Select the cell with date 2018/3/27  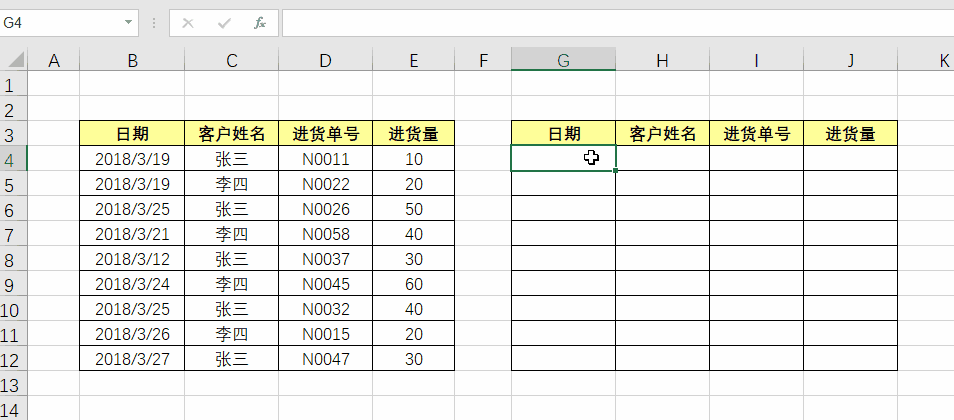click(x=132, y=359)
